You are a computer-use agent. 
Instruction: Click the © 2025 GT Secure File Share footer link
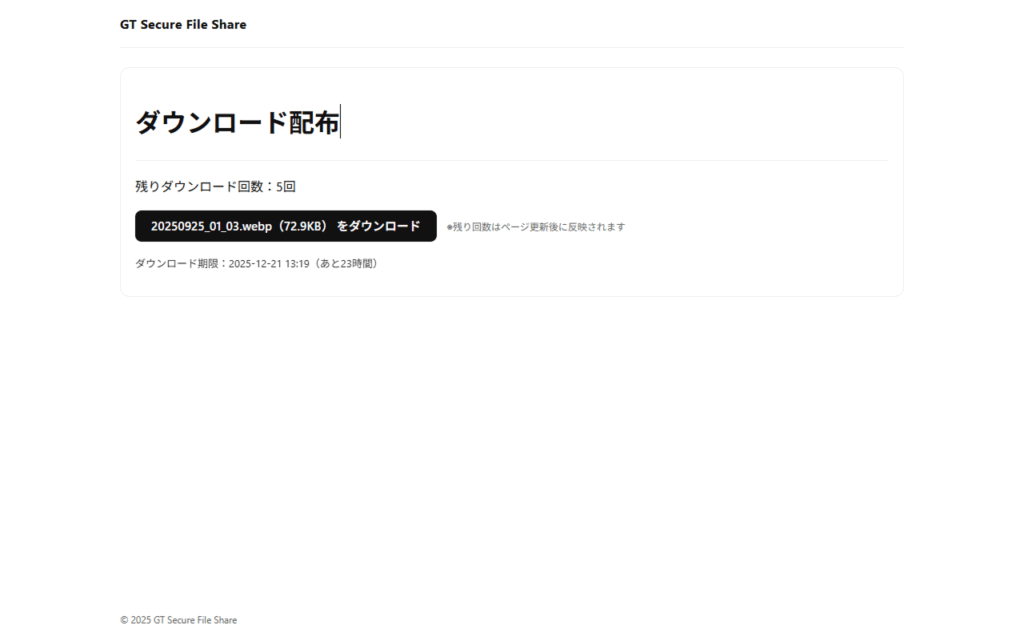coord(178,620)
